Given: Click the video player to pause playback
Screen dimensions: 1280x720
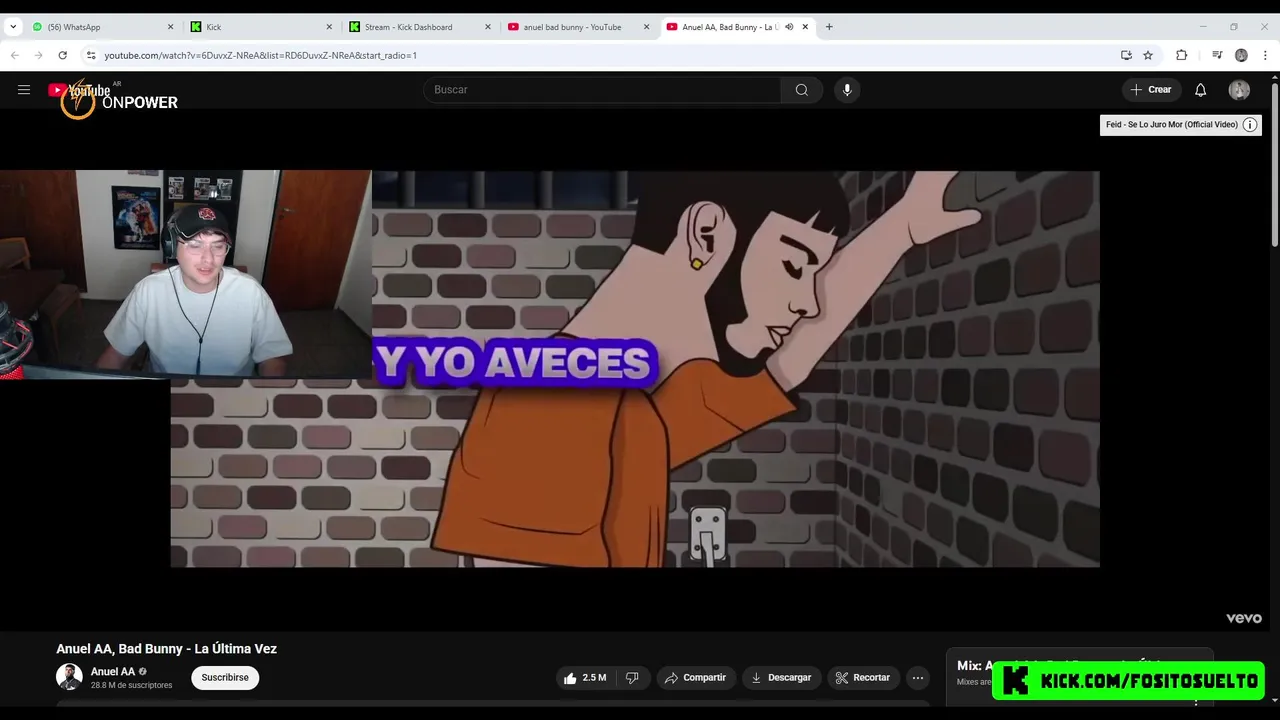Looking at the screenshot, I should 635,369.
